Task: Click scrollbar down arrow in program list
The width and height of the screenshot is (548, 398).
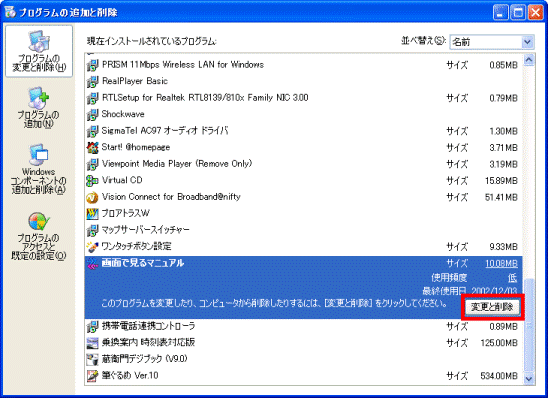Action: click(x=529, y=378)
